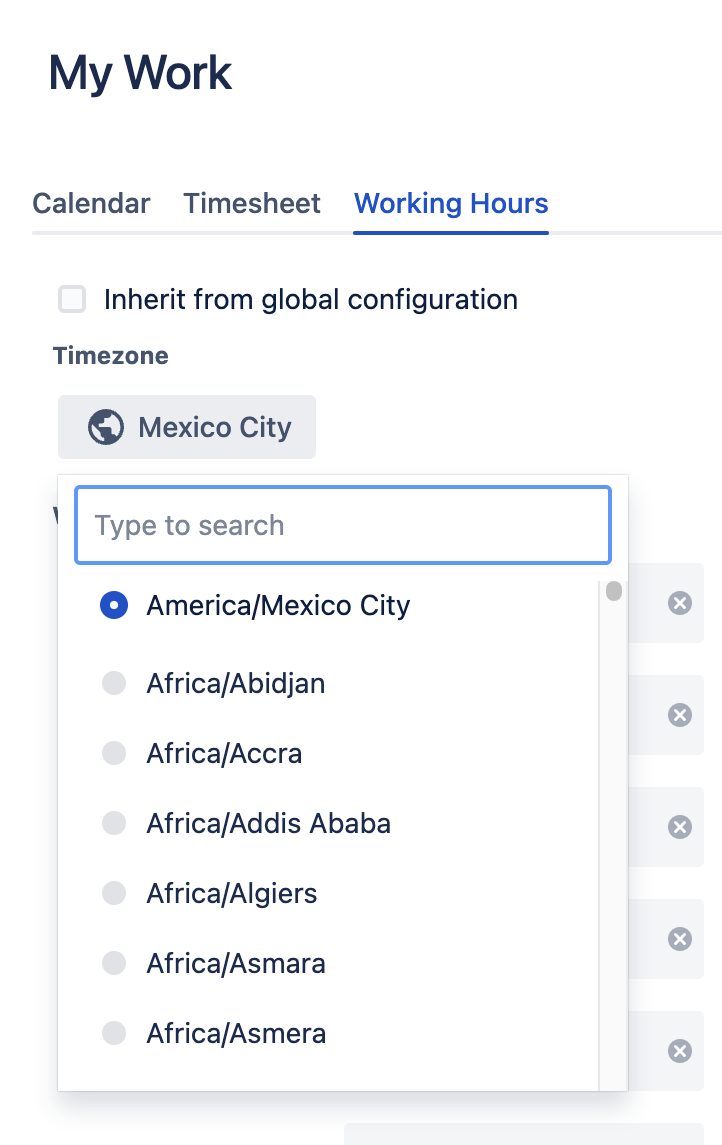Remove the fifth row with x icon
This screenshot has width=722, height=1145.
click(680, 1051)
